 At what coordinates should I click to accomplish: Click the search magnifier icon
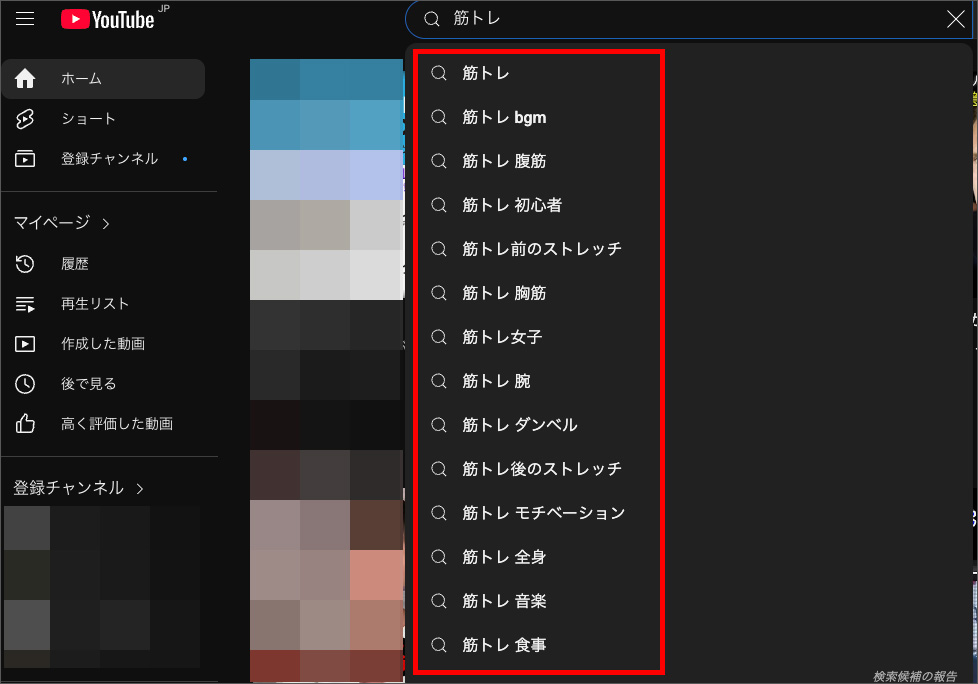click(x=430, y=19)
